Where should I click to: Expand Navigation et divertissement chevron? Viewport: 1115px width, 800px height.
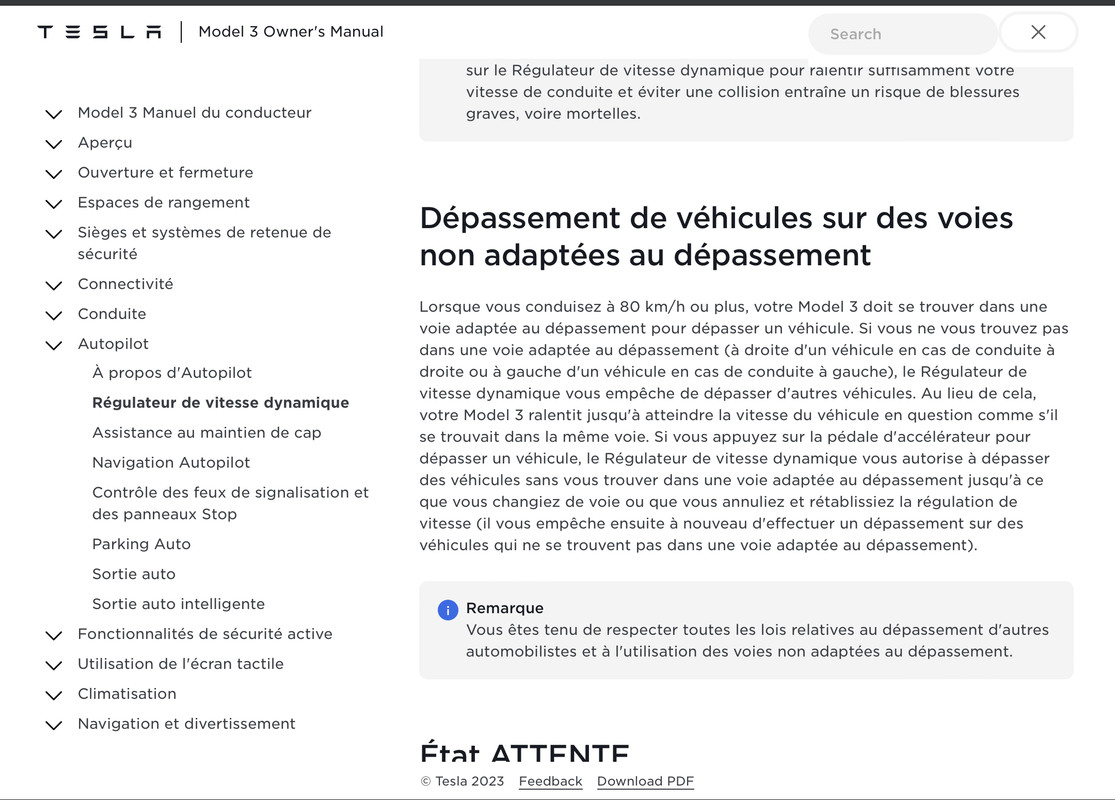point(53,725)
